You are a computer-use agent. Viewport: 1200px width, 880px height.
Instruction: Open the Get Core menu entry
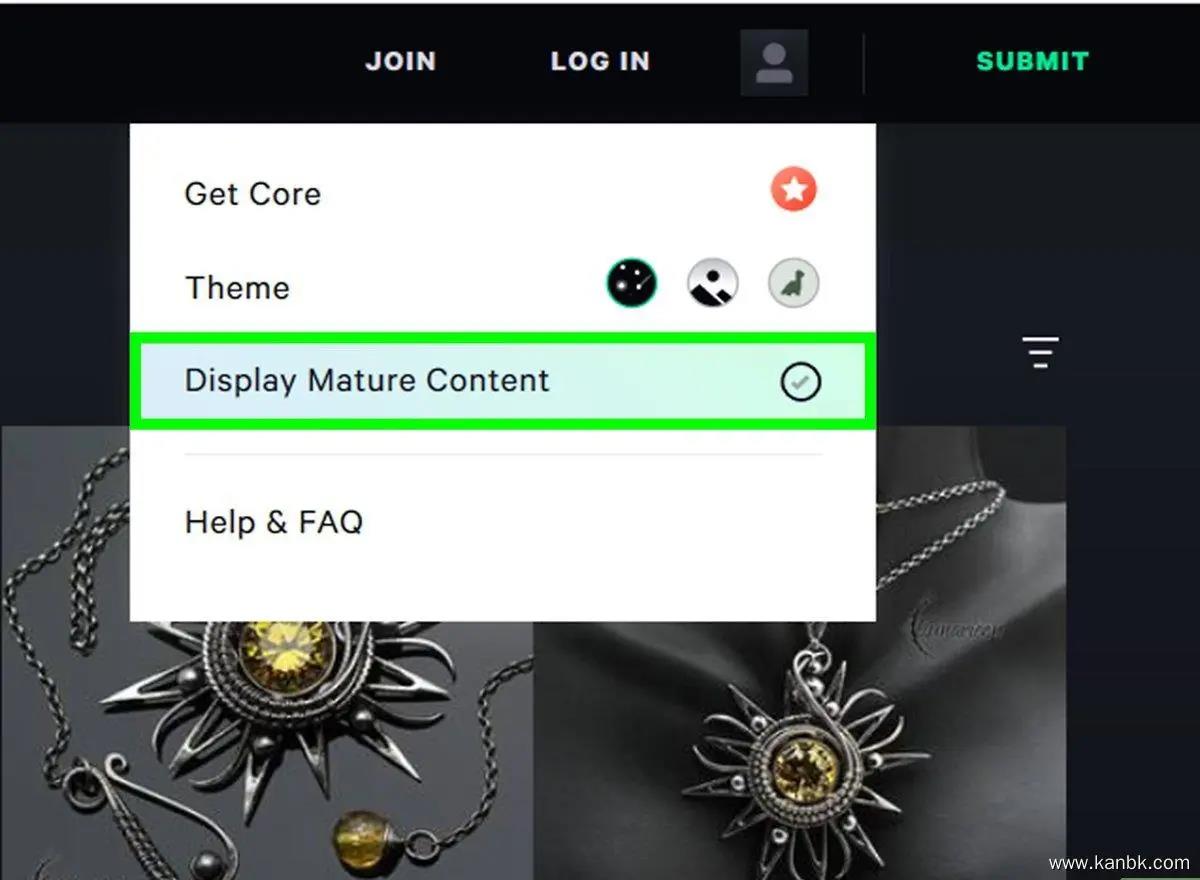tap(253, 193)
